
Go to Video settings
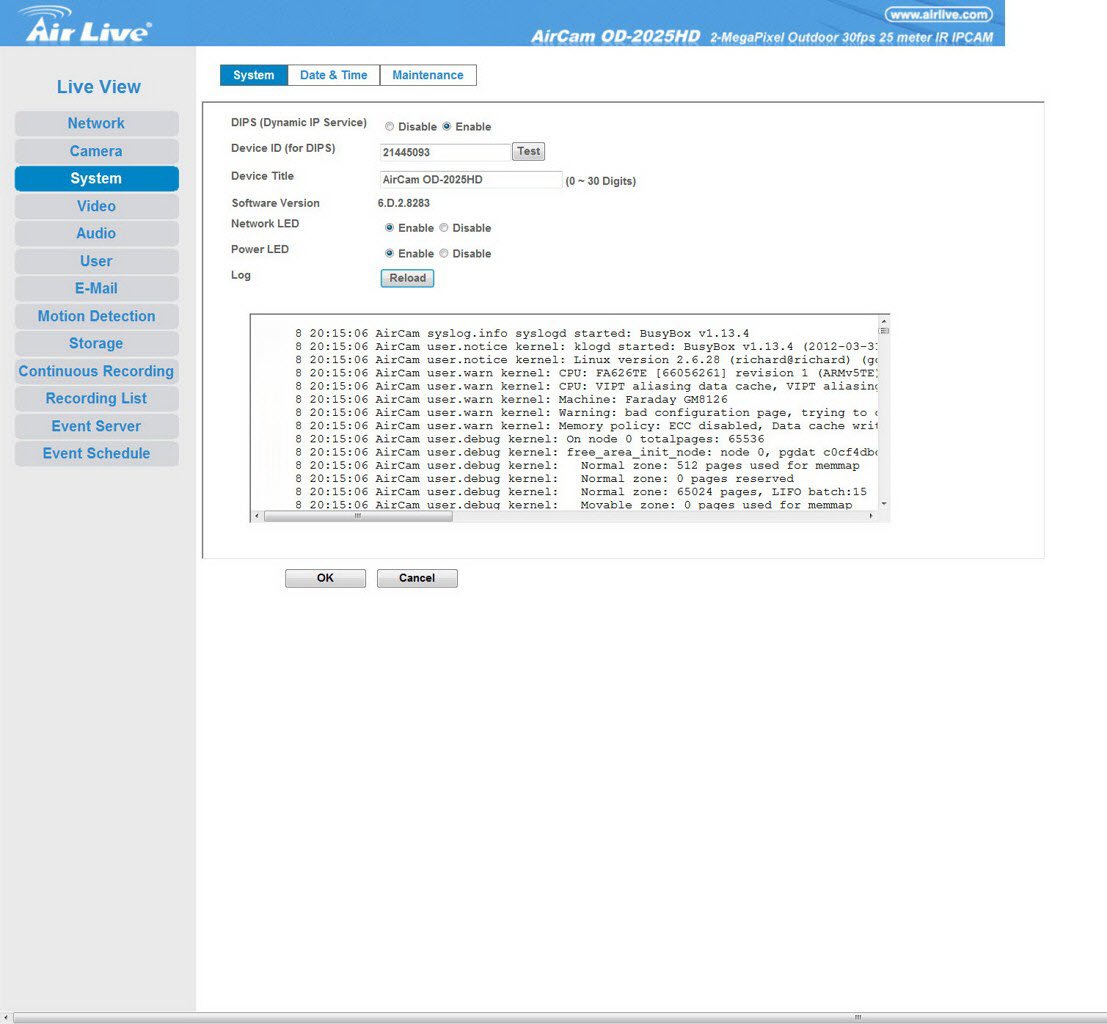click(x=97, y=206)
